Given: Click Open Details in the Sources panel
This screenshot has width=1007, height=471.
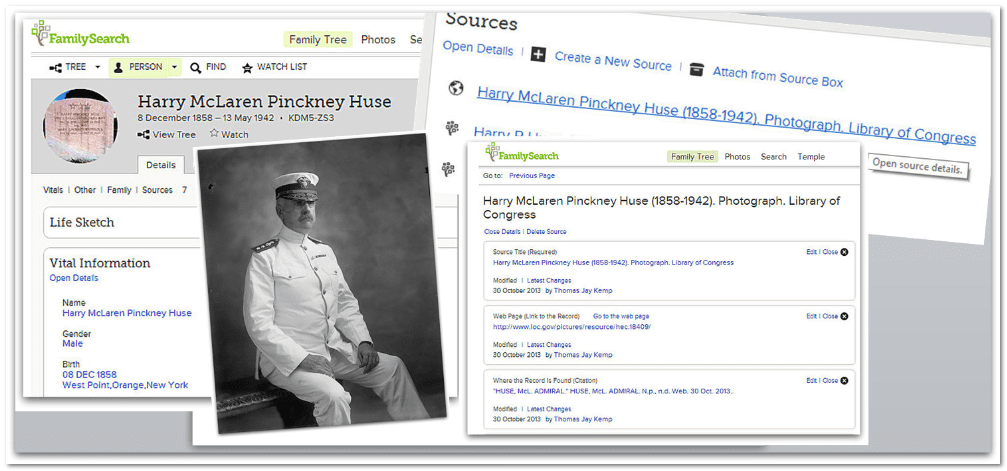Looking at the screenshot, I should (x=478, y=49).
